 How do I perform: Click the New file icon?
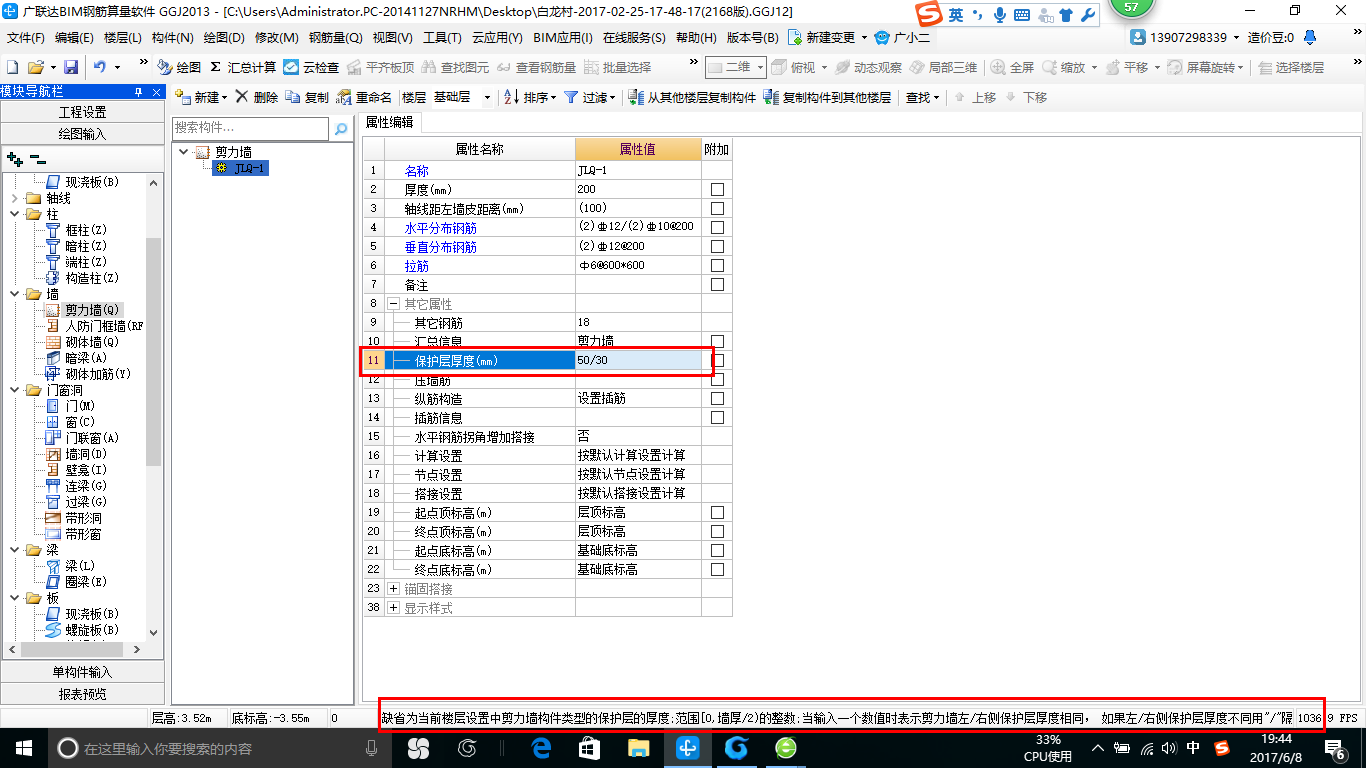[x=13, y=67]
